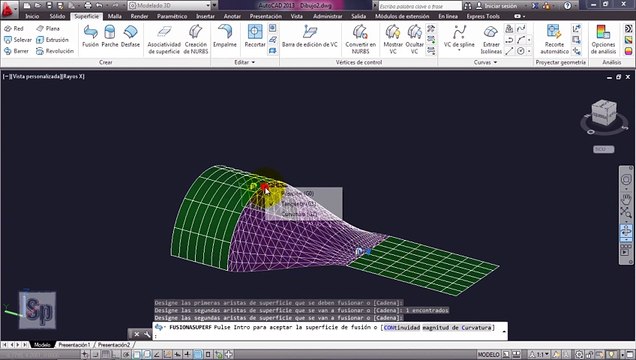Select the Recortar trim tool
Viewport: 636px width, 360px height.
255,36
